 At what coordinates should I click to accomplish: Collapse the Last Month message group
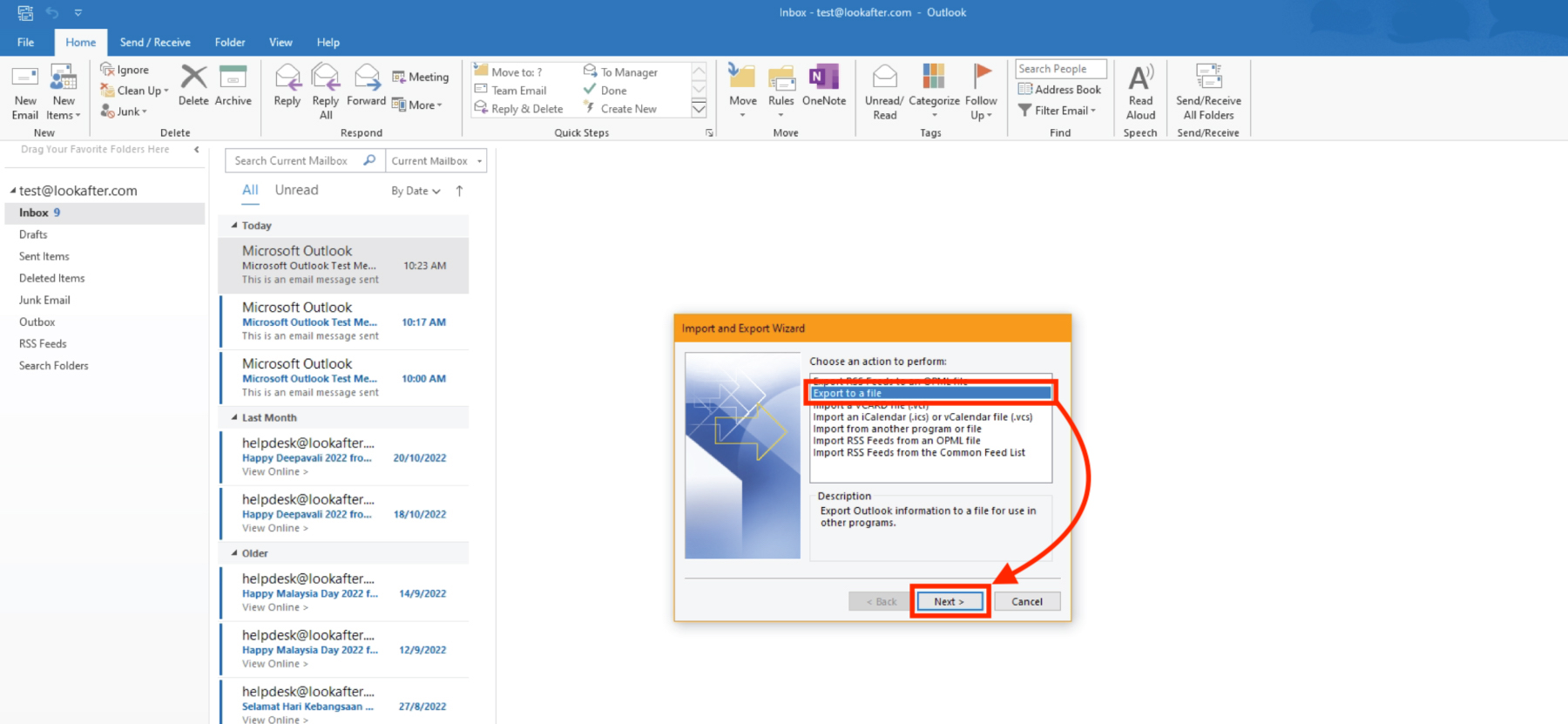(x=234, y=418)
